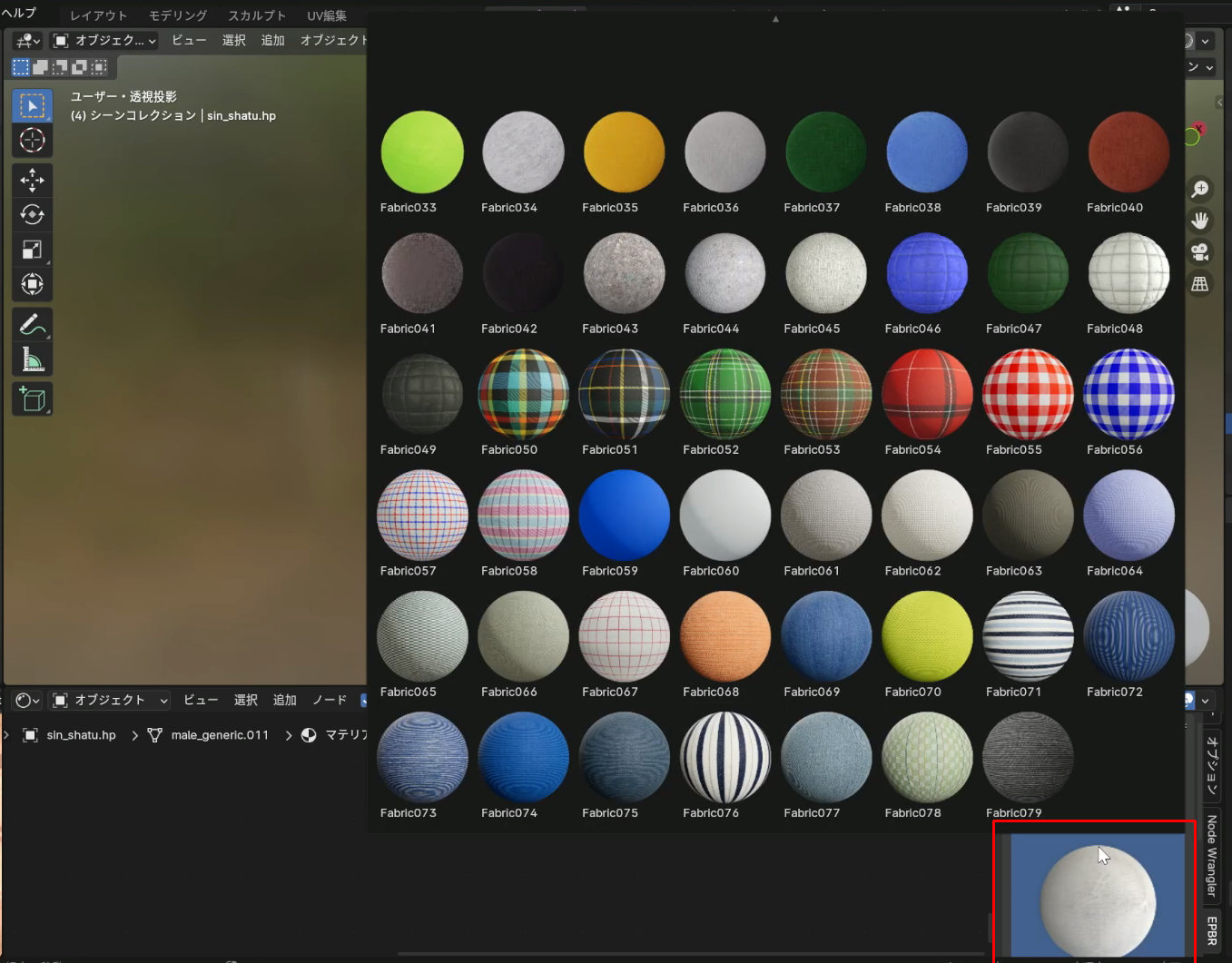Open the モデリング workspace tab
The width and height of the screenshot is (1232, 963).
coord(178,15)
